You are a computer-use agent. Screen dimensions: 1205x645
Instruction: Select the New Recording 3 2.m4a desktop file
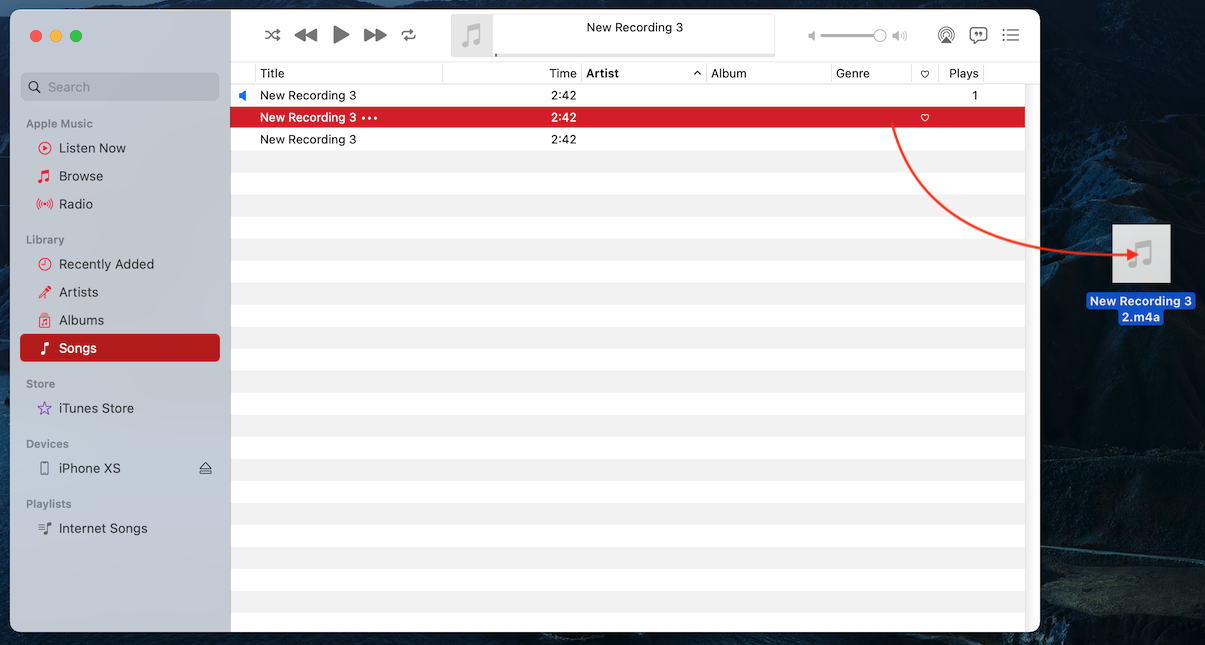coord(1141,254)
